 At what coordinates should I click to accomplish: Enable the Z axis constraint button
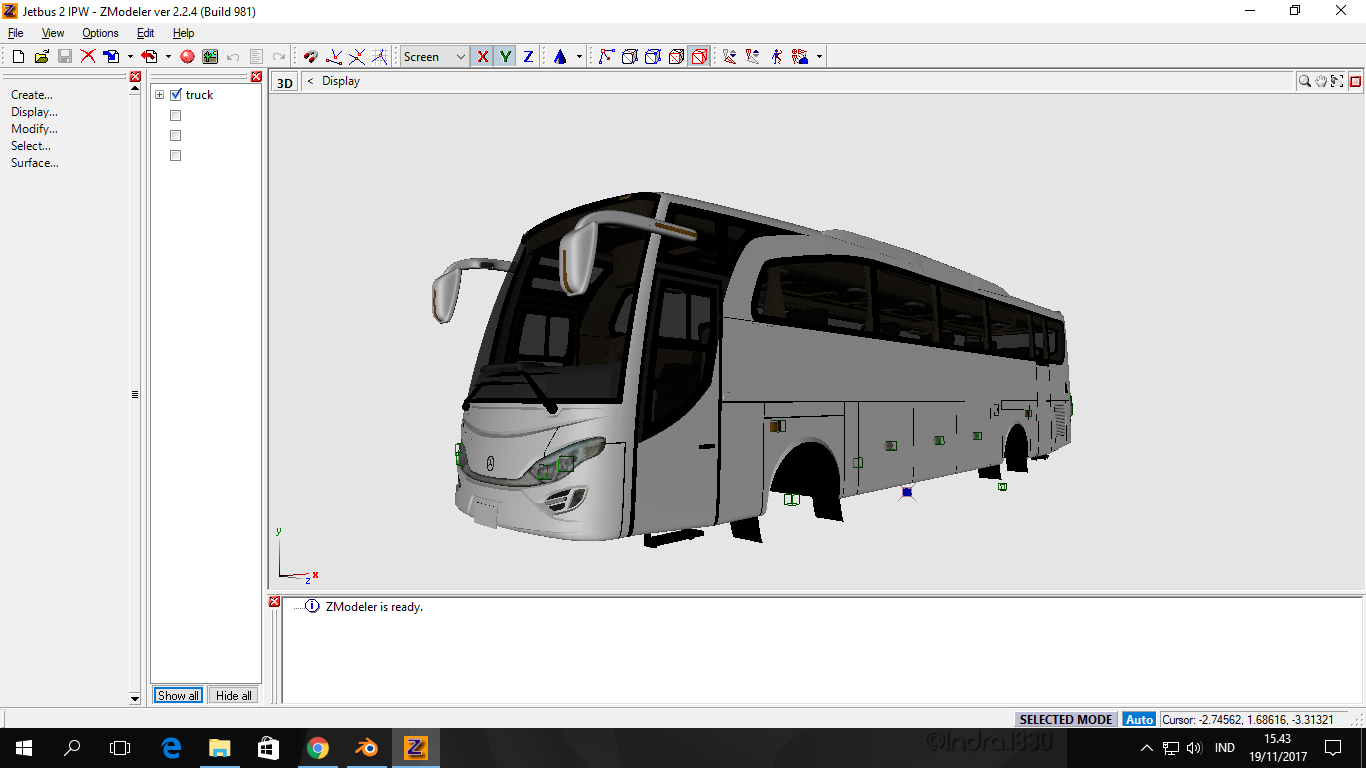point(526,57)
